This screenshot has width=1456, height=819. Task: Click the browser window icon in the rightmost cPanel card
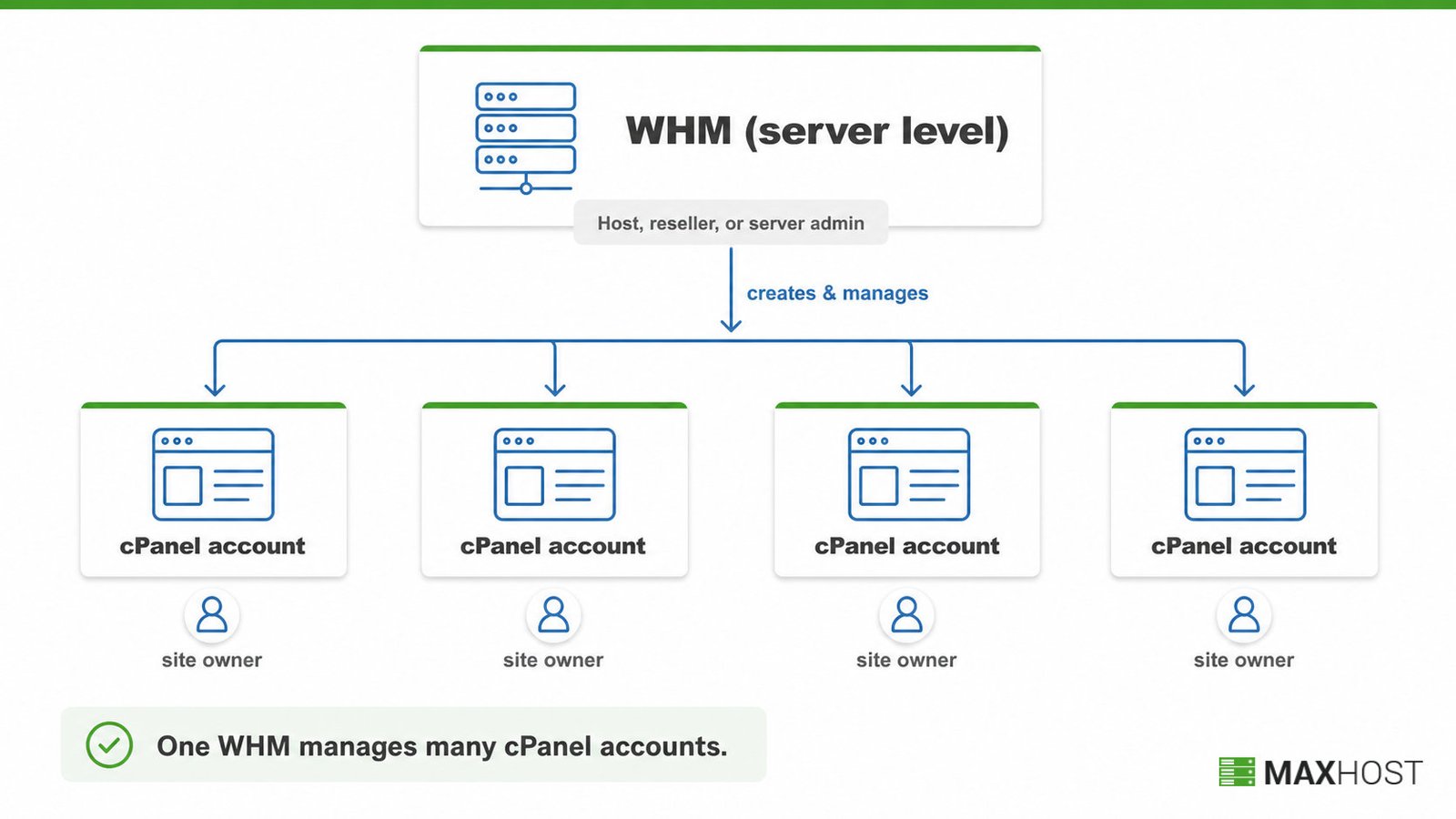point(1245,474)
